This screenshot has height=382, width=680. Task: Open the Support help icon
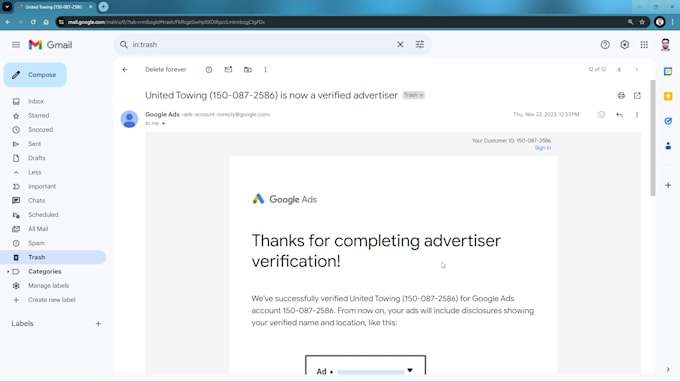[x=605, y=45]
